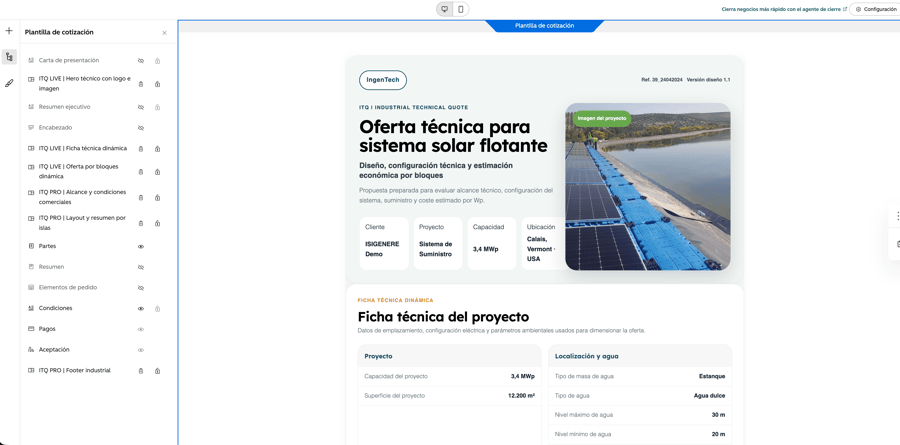Delete ITQ PRO Footer industrial module
Screen dimensions: 900x445
tap(141, 371)
